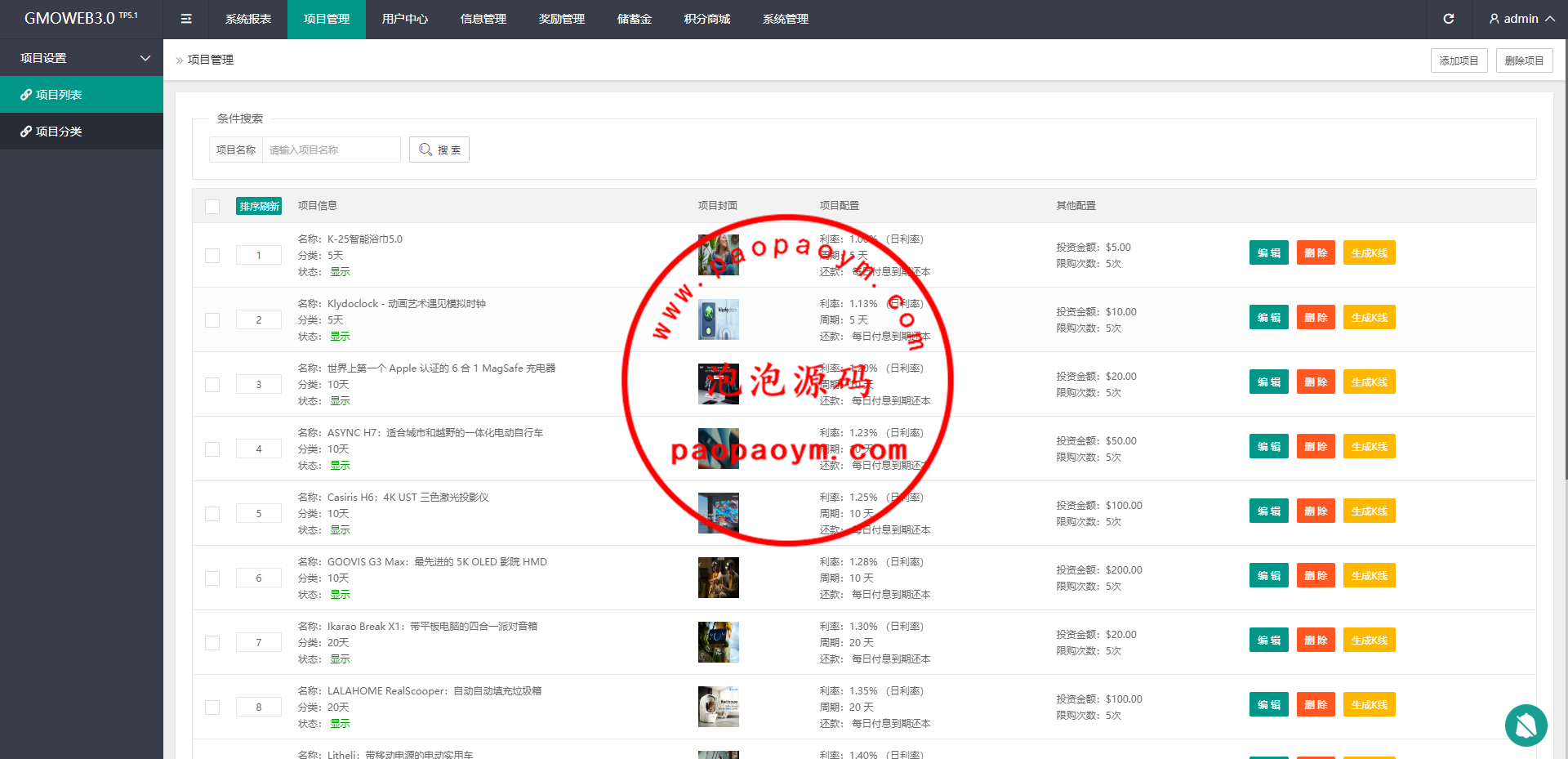Check the K-25智能浴巾5.0 row checkbox
The width and height of the screenshot is (1568, 759).
(x=212, y=255)
